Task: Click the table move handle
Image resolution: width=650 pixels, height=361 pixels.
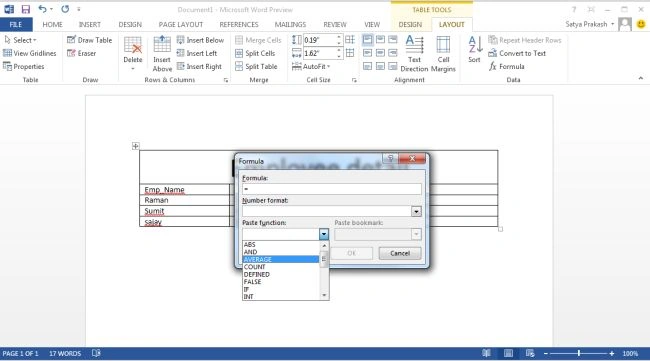Action: pyautogui.click(x=135, y=146)
